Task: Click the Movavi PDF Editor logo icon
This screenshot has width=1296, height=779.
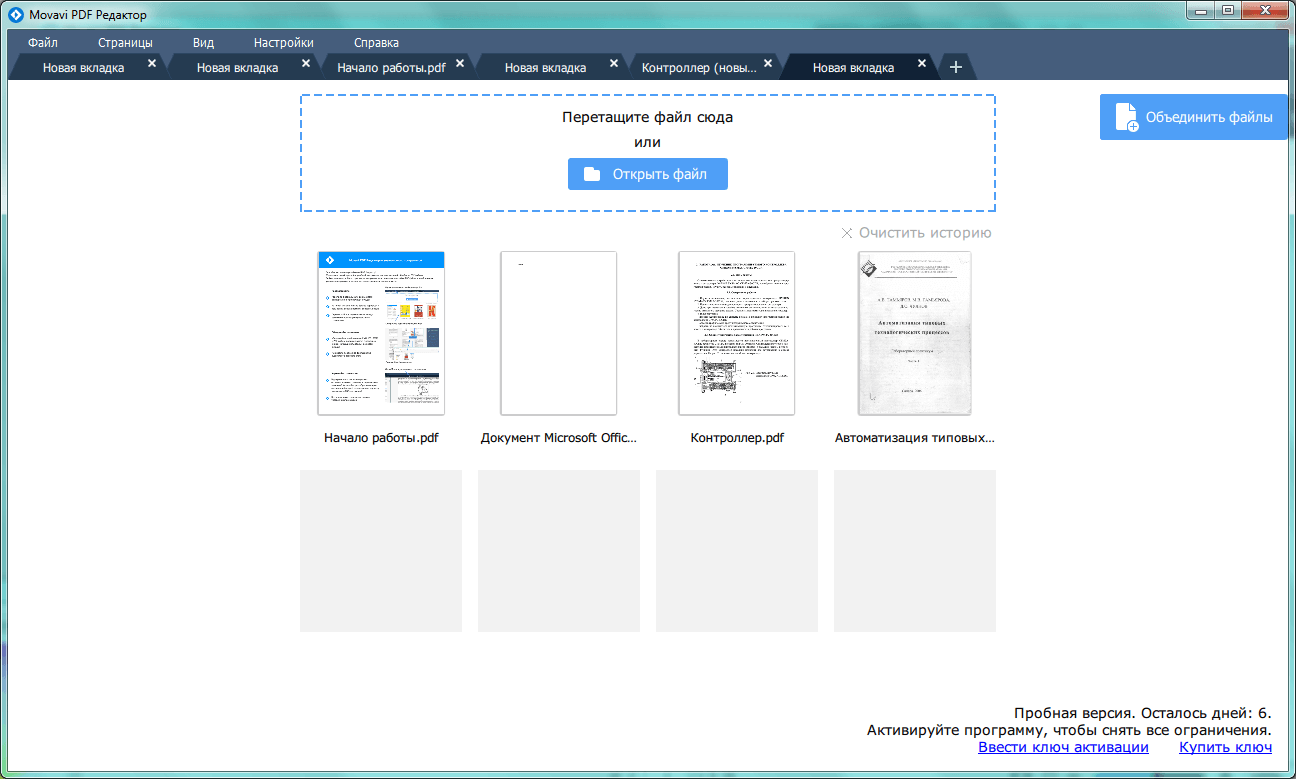Action: coord(15,14)
